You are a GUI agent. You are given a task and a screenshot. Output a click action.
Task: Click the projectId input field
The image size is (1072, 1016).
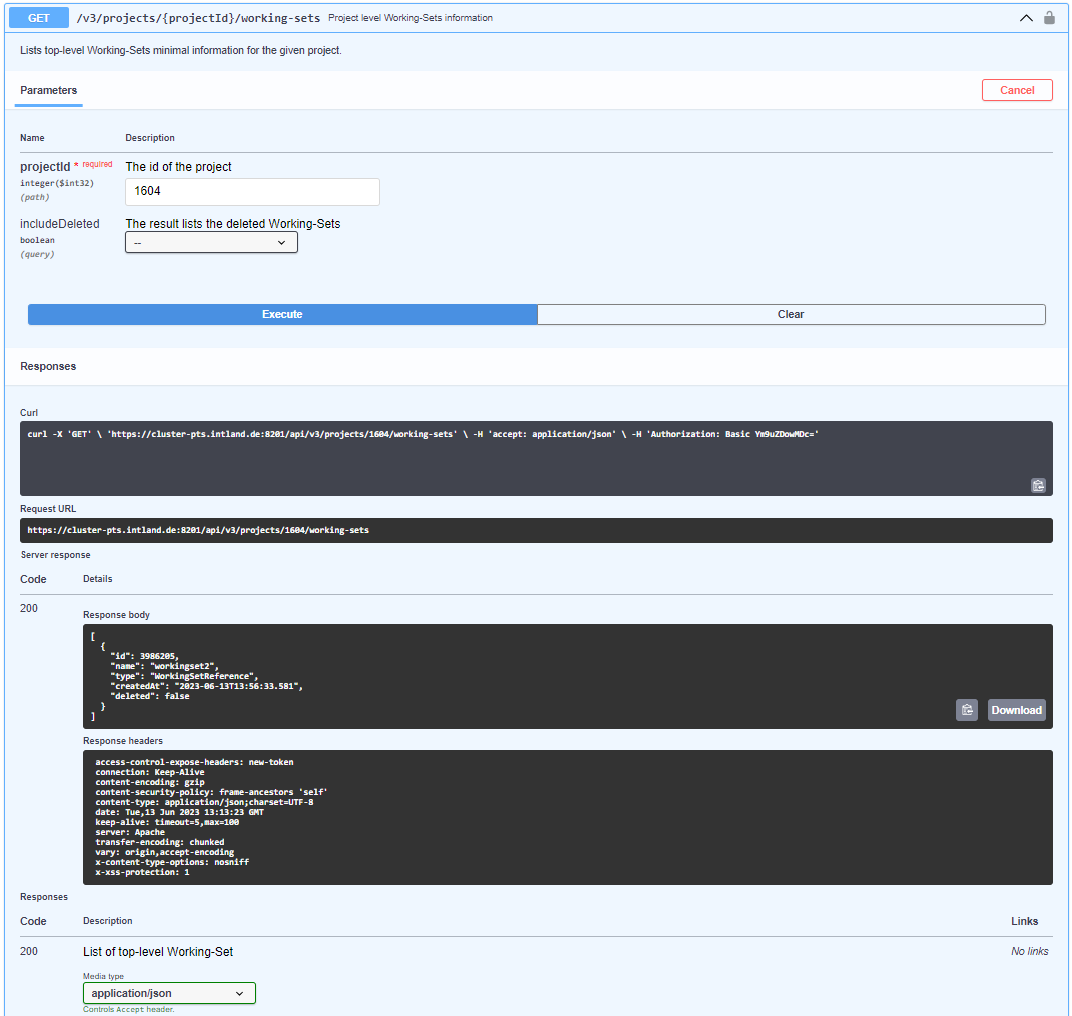coord(252,191)
